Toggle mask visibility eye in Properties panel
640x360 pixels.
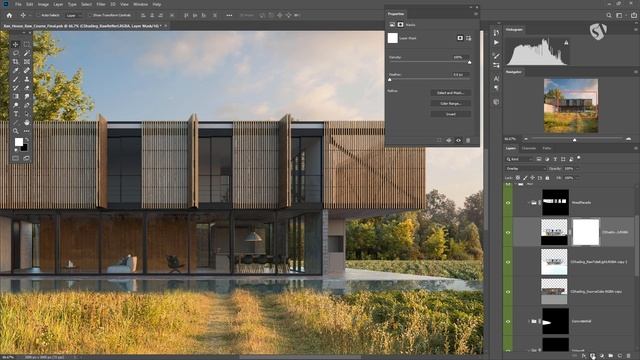pyautogui.click(x=458, y=140)
